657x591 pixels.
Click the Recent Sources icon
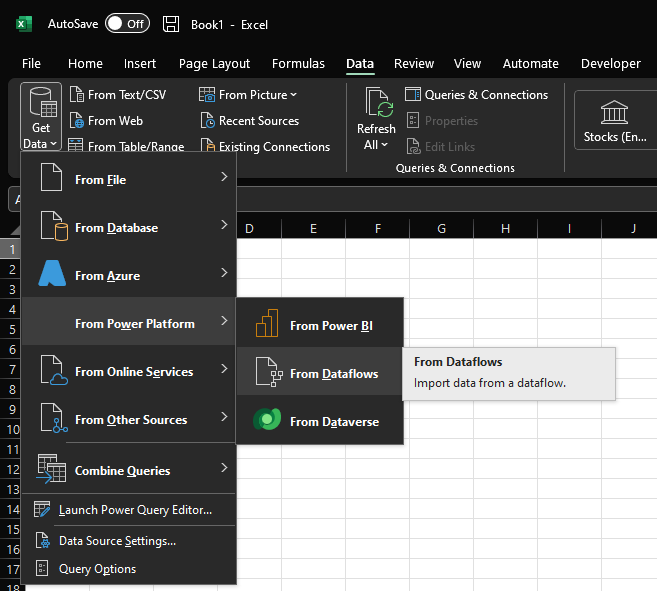click(207, 121)
